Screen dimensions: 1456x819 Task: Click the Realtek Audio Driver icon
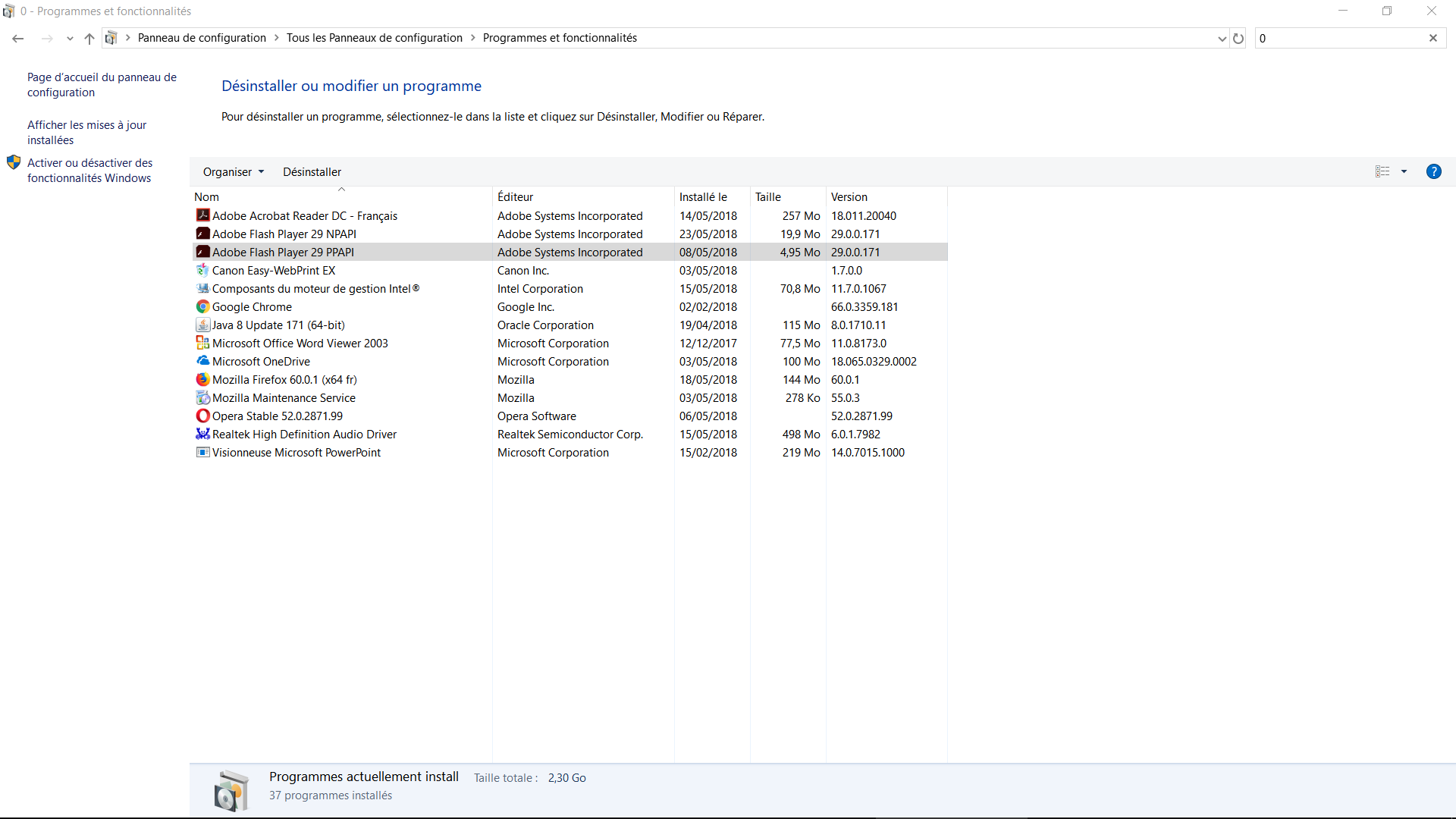(x=202, y=434)
